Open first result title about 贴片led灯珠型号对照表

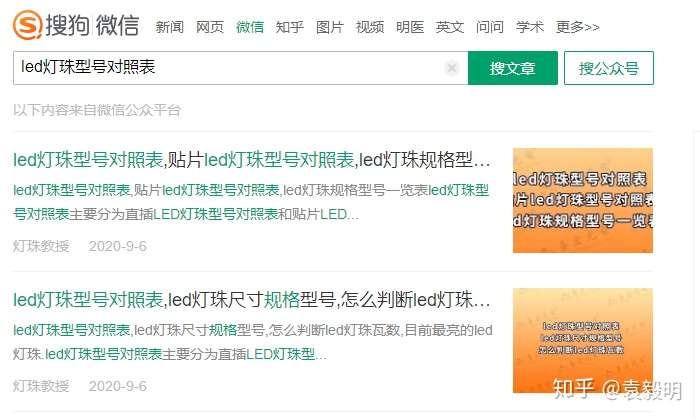tap(252, 160)
